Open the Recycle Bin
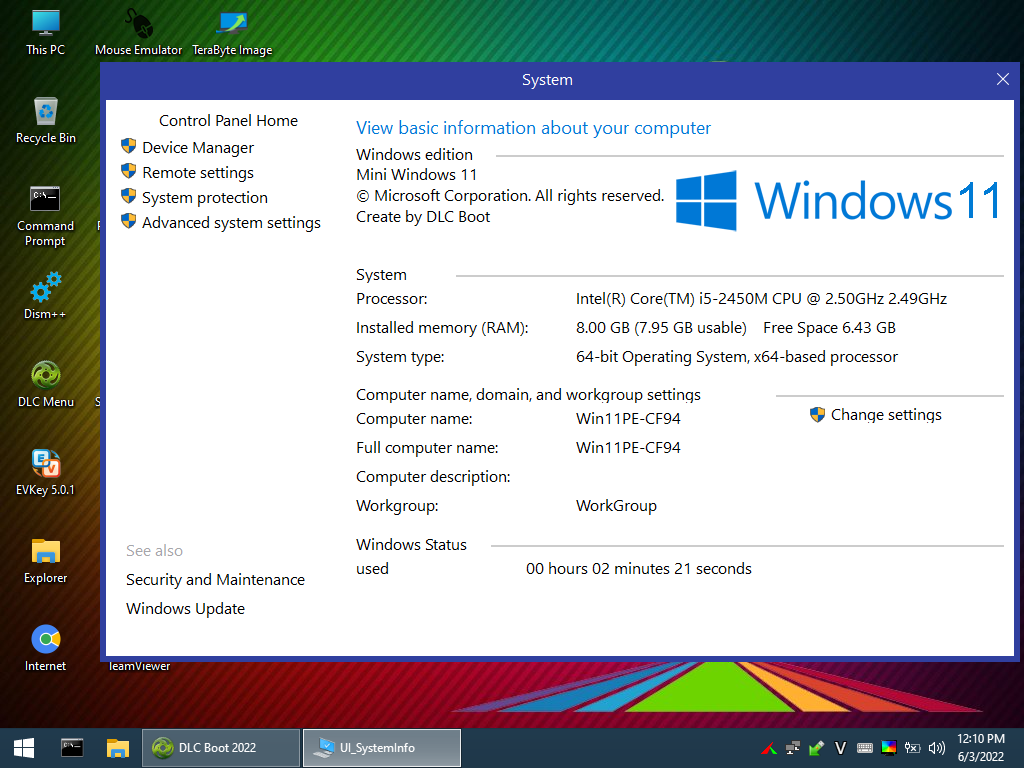1024x768 pixels. tap(46, 120)
